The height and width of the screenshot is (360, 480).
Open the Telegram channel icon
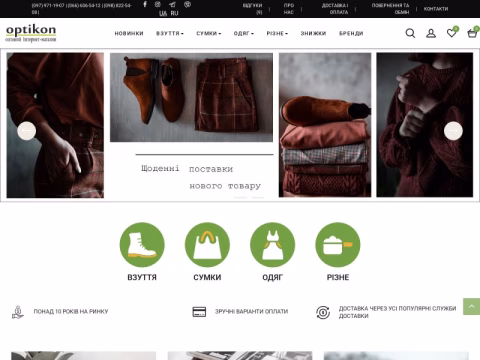[x=172, y=4]
